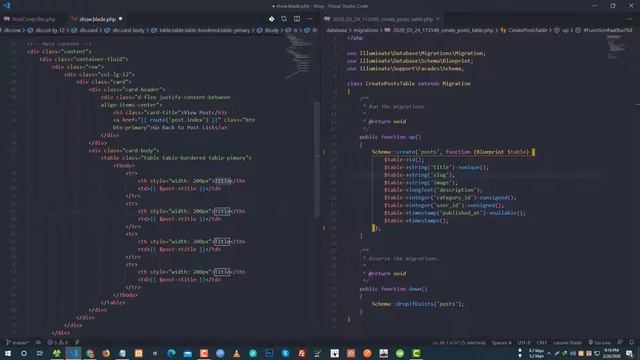640x360 pixels.
Task: Open Microsoft Edge from taskbar
Action: [171, 353]
